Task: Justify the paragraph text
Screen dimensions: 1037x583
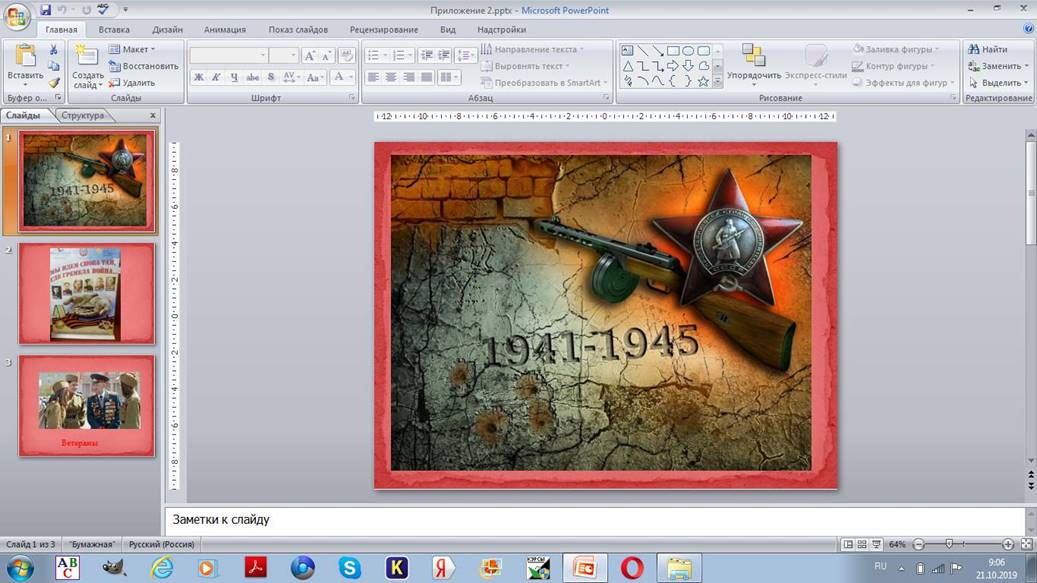Action: pyautogui.click(x=427, y=77)
